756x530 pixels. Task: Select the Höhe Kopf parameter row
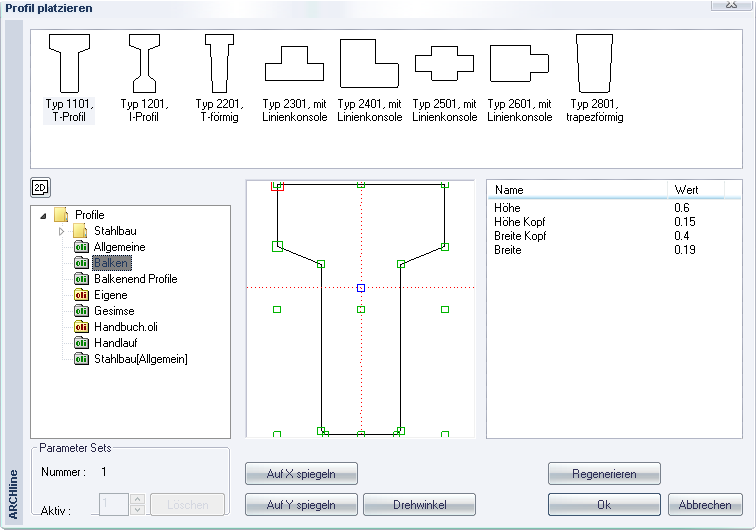pyautogui.click(x=613, y=222)
